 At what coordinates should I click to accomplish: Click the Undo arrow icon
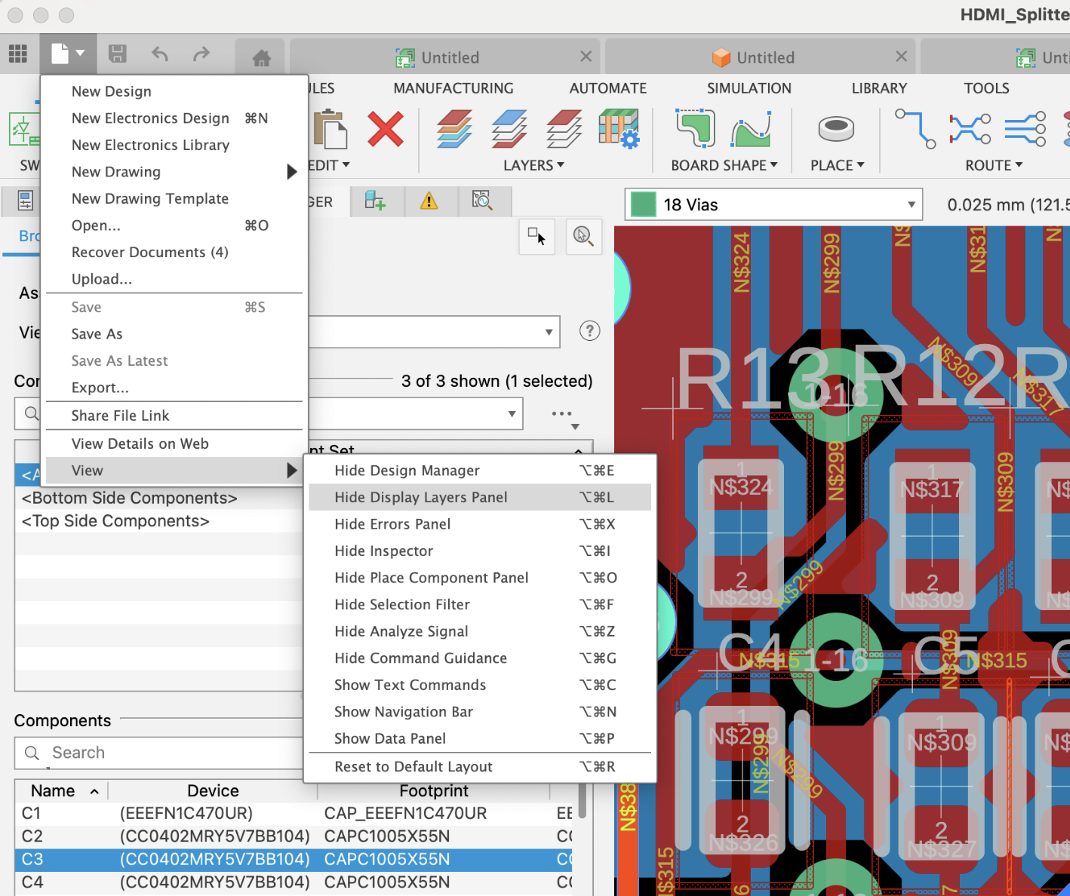click(x=160, y=55)
